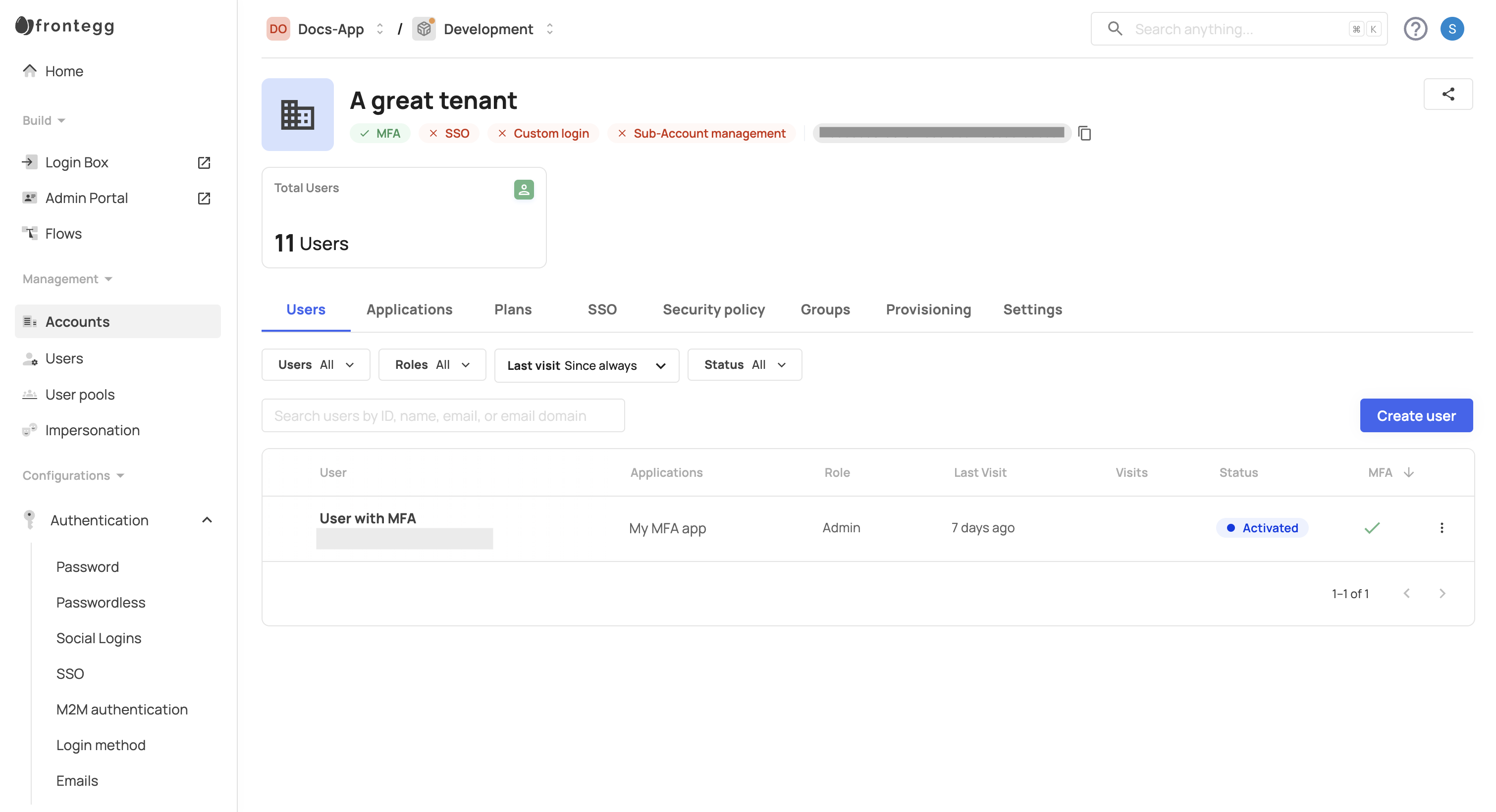Open Impersonation in the sidebar
Image resolution: width=1496 pixels, height=812 pixels.
point(92,430)
